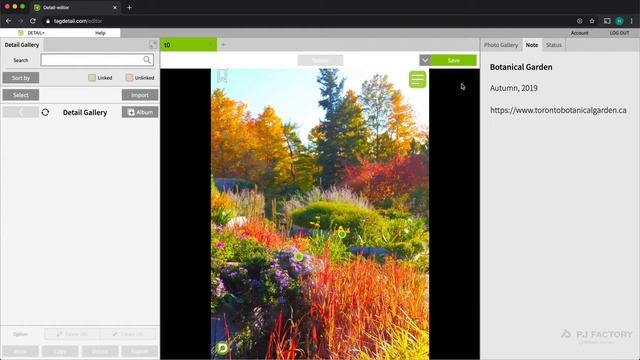Toggle the Unlinked filter checkbox
This screenshot has width=640, height=360.
129,78
